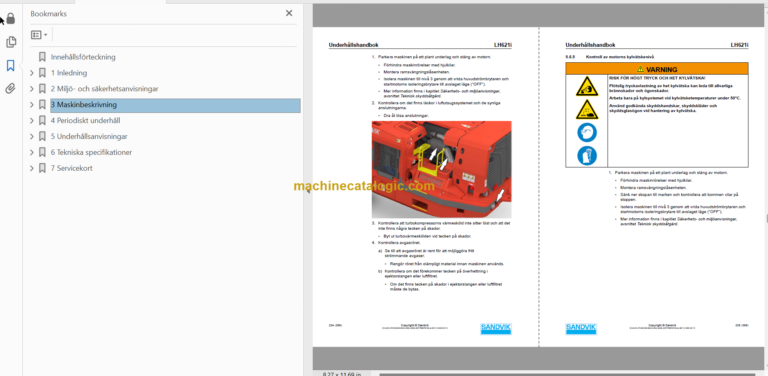The image size is (768, 376).
Task: Click the bookmark icon beside 7 Servicekort
Action: pyautogui.click(x=43, y=168)
